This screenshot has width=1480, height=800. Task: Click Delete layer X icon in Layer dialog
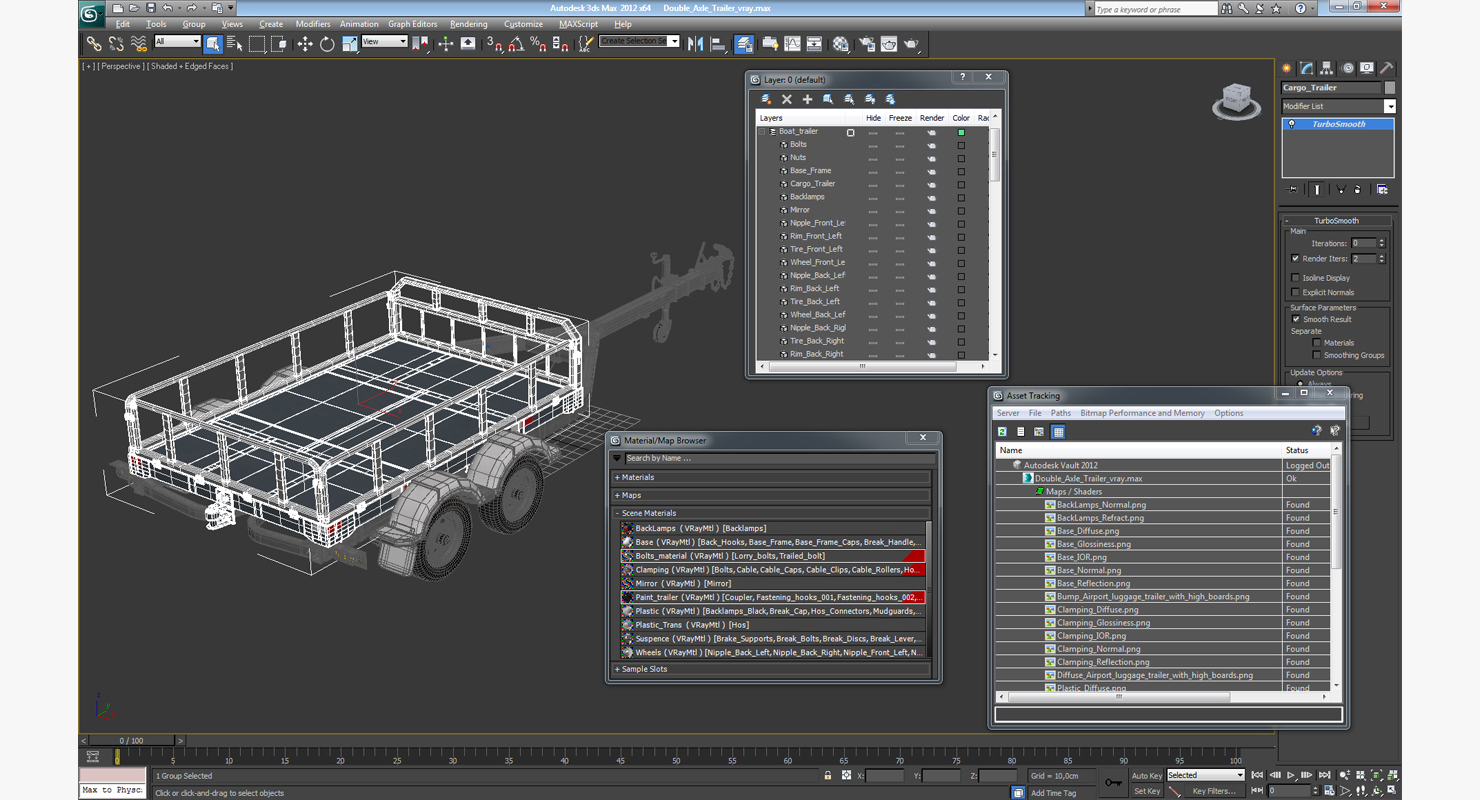(787, 99)
